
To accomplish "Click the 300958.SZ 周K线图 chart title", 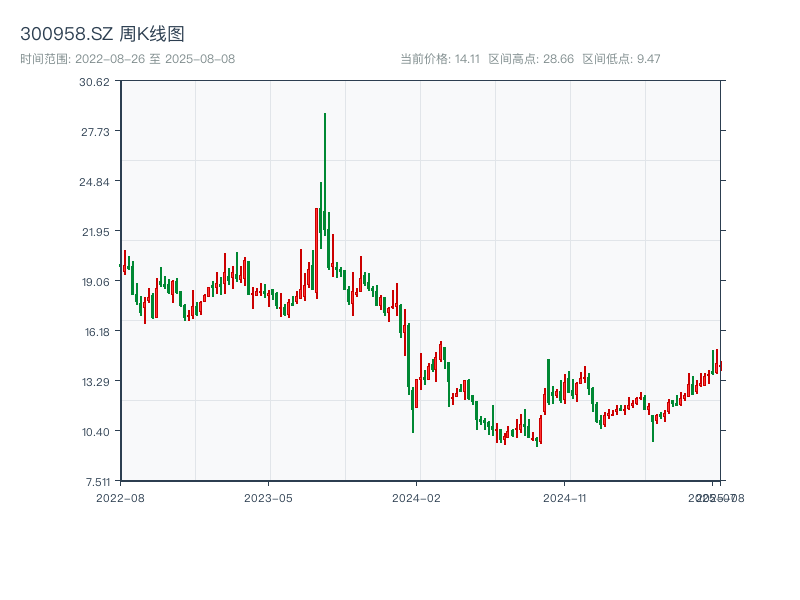I will tap(102, 34).
